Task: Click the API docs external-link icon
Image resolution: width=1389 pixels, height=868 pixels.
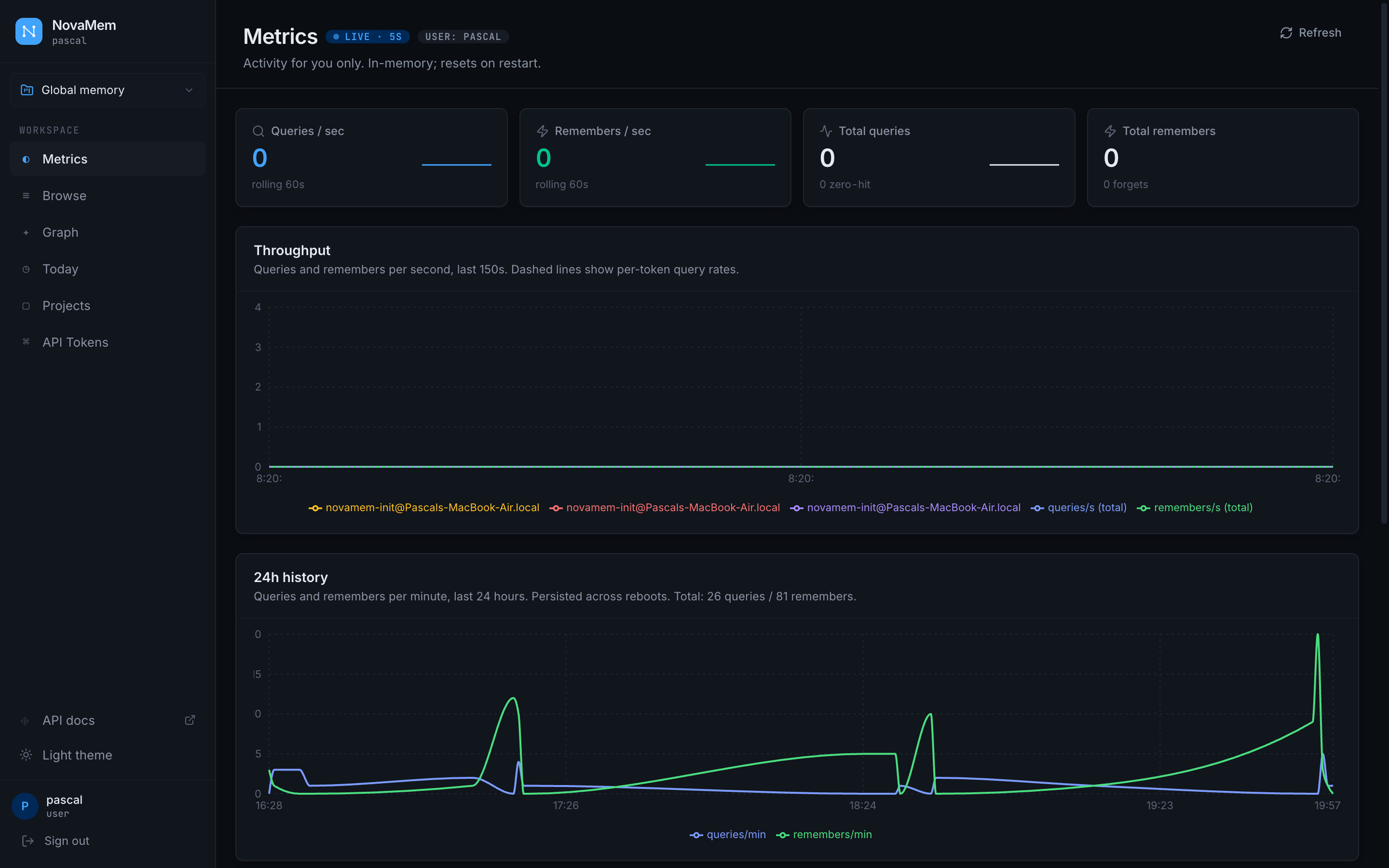Action: [x=190, y=720]
